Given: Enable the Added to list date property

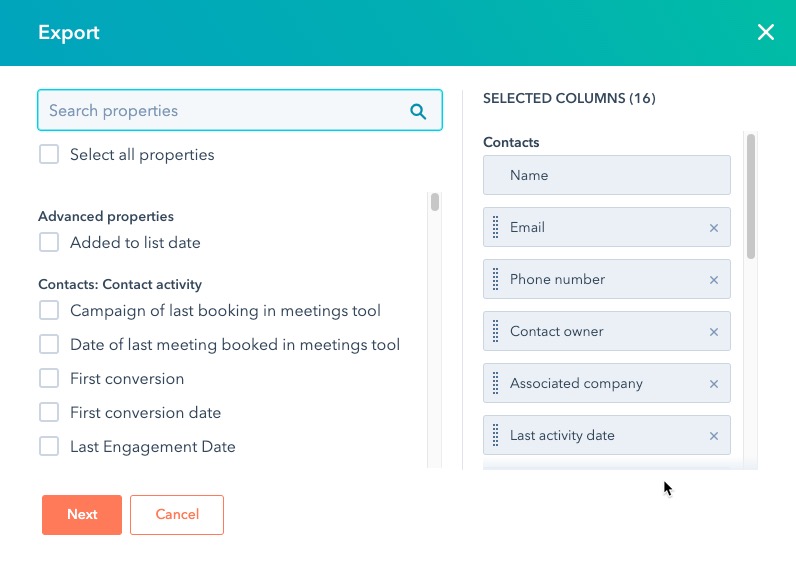Looking at the screenshot, I should (x=49, y=243).
